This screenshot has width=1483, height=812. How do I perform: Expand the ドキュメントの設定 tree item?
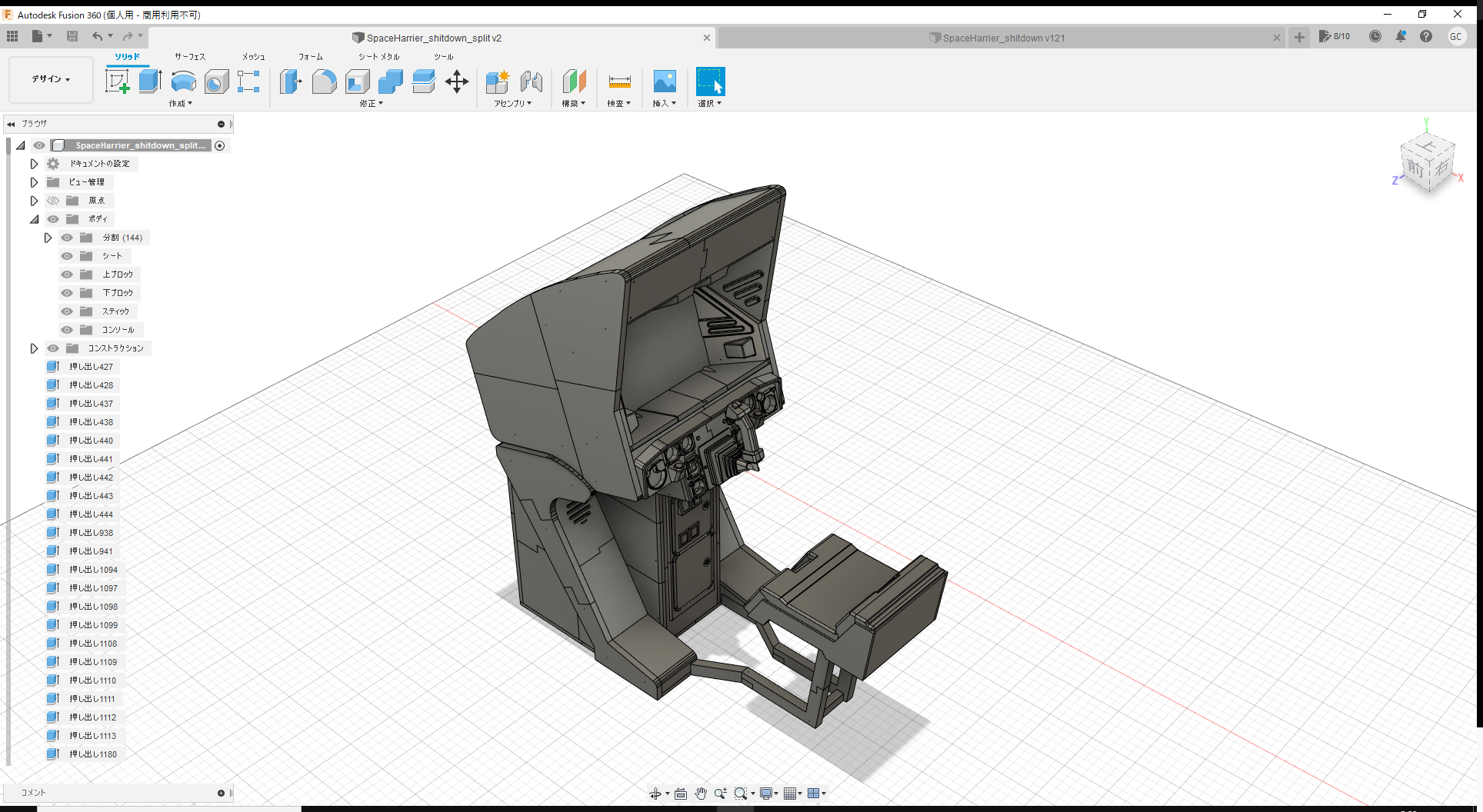(x=34, y=163)
